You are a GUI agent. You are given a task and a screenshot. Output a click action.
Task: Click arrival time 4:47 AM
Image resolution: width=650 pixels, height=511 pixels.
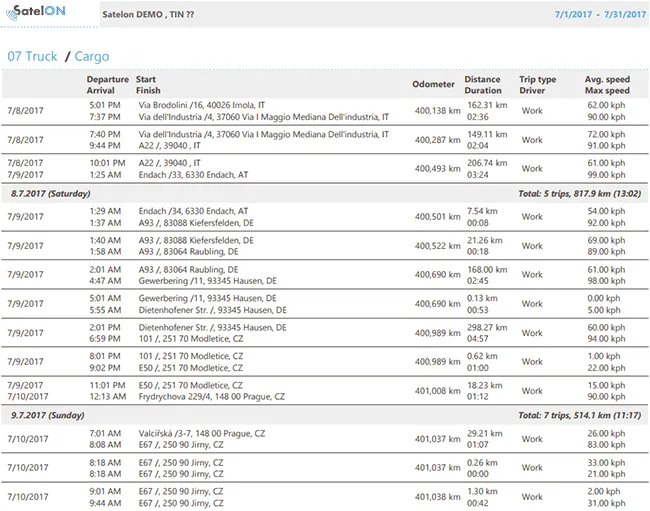coord(105,281)
